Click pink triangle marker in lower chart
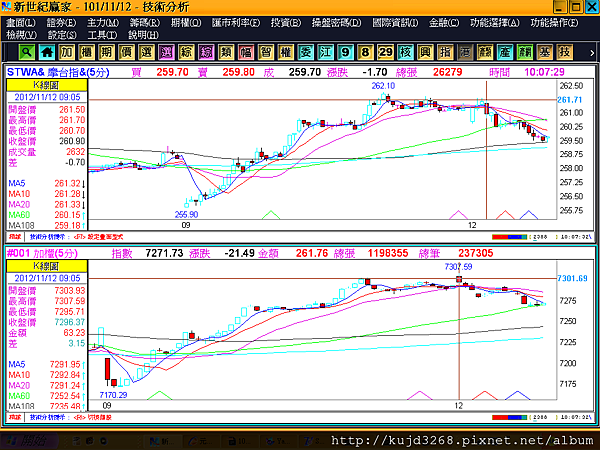 (420, 395)
